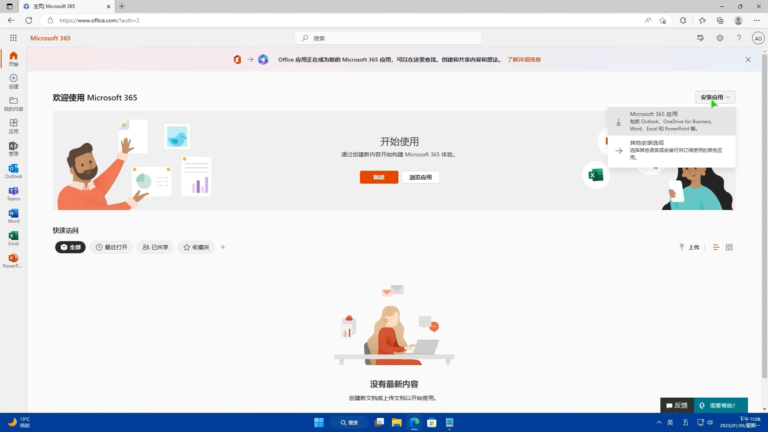
Task: Switch to list view in quick access
Action: click(x=716, y=247)
